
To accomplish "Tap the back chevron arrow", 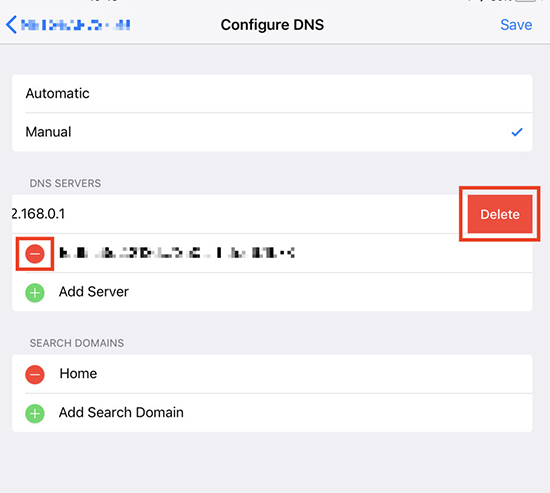I will pyautogui.click(x=11, y=25).
